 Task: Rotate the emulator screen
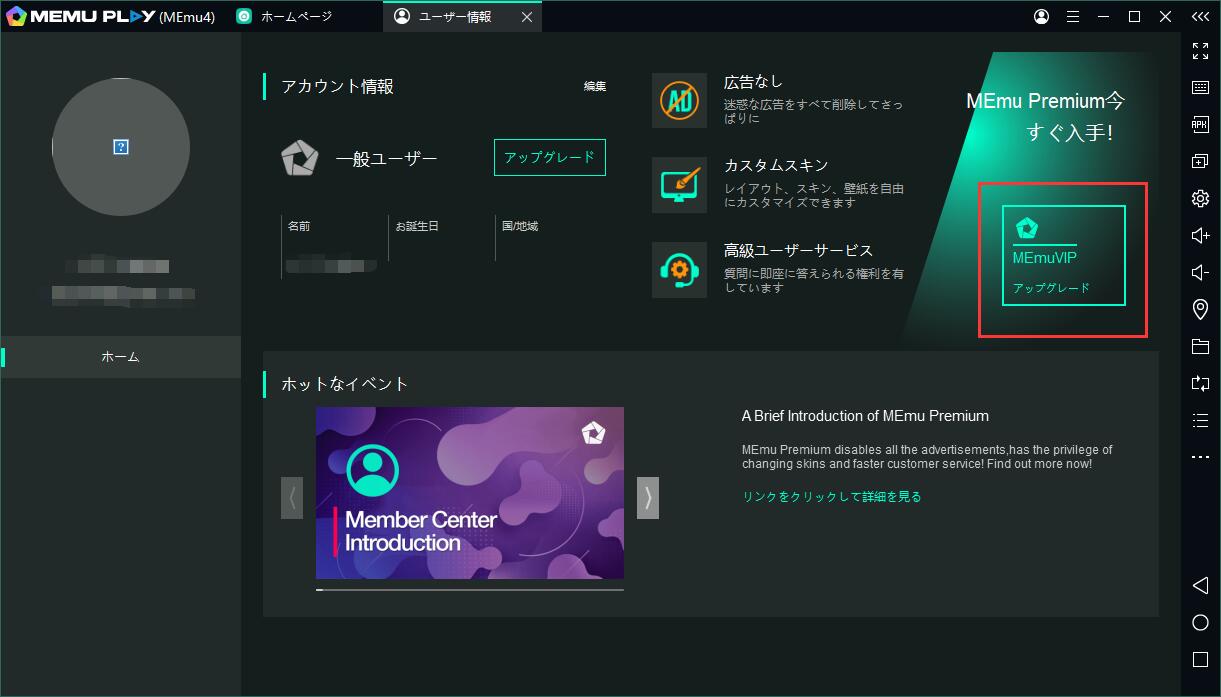[x=1200, y=383]
